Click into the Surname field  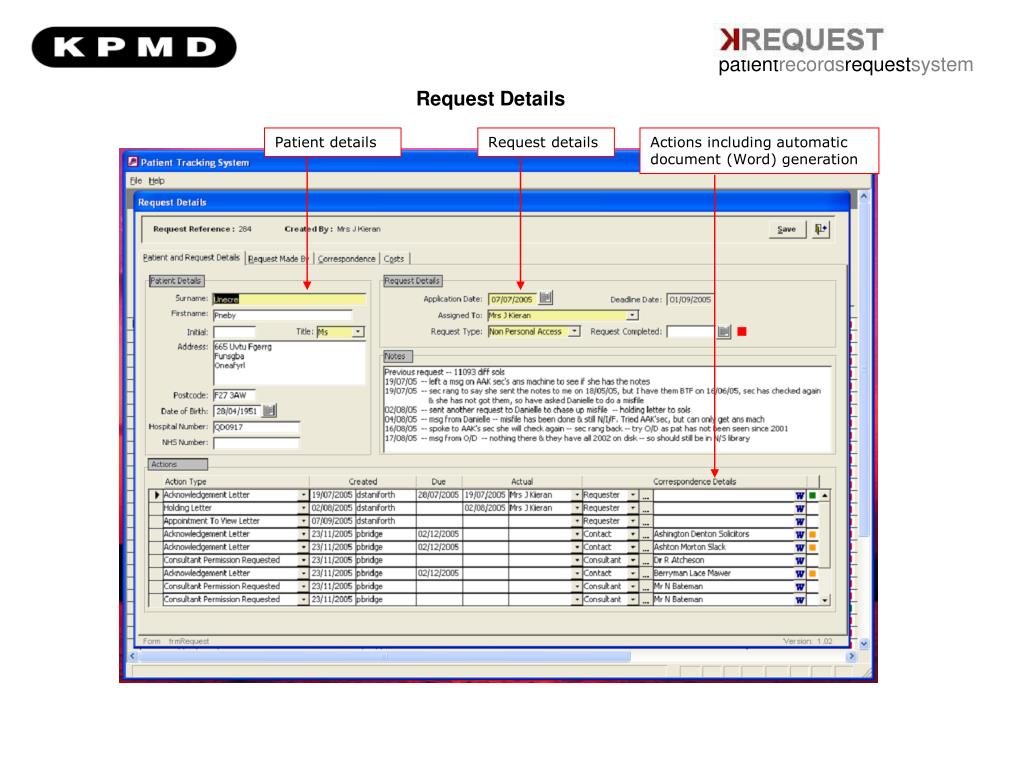click(289, 299)
